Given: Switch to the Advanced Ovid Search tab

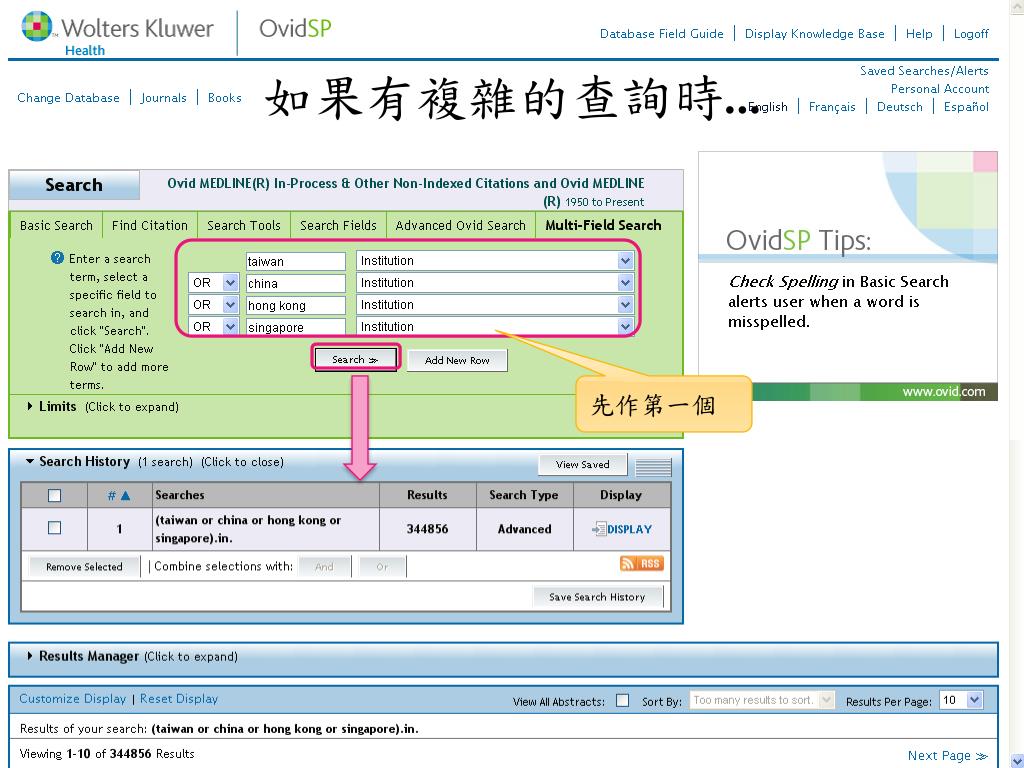Looking at the screenshot, I should click(460, 225).
